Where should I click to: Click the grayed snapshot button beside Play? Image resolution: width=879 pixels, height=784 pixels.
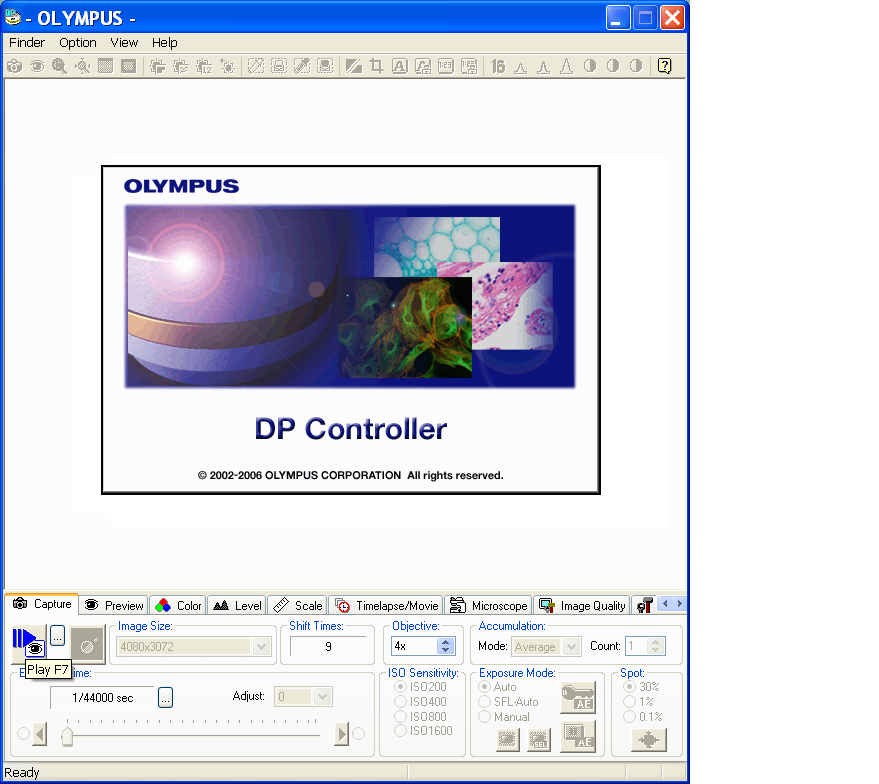point(87,644)
